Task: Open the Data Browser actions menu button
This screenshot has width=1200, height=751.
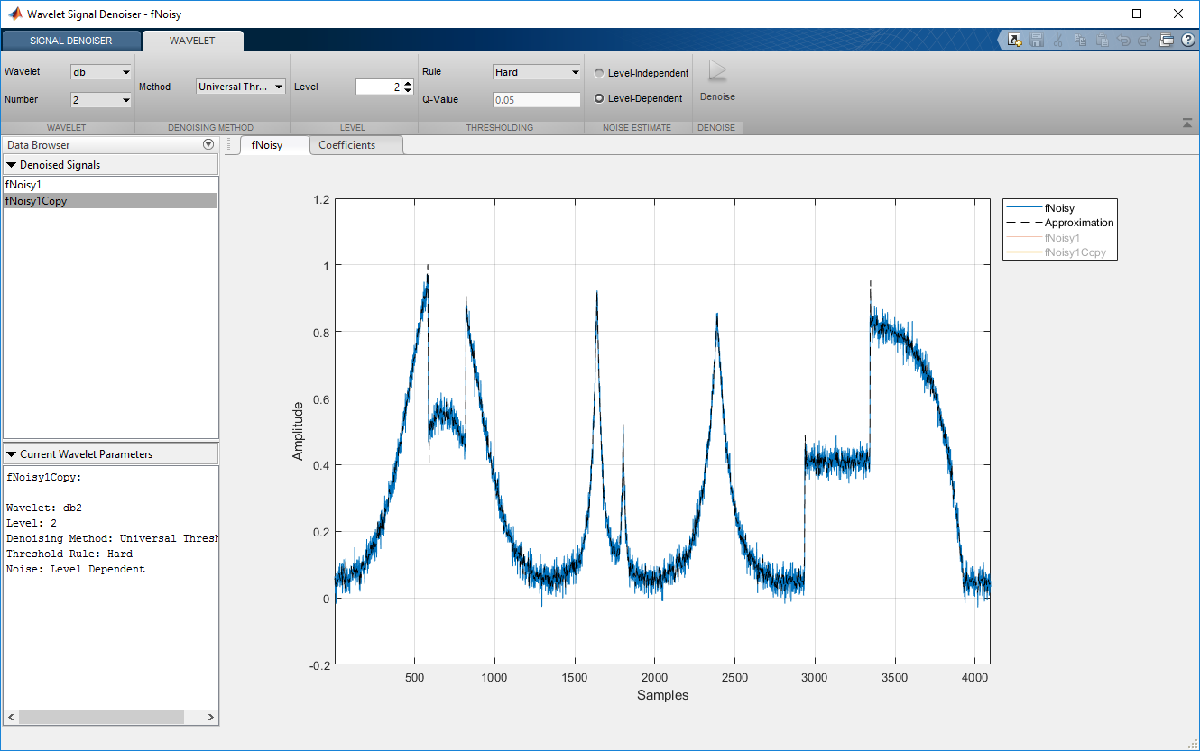Action: [208, 145]
